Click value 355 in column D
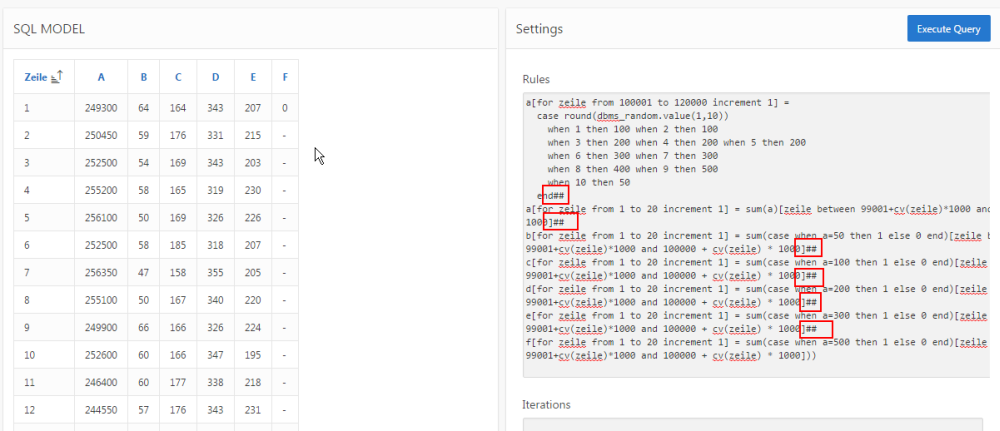Screen dimensions: 1000x431 point(216,273)
